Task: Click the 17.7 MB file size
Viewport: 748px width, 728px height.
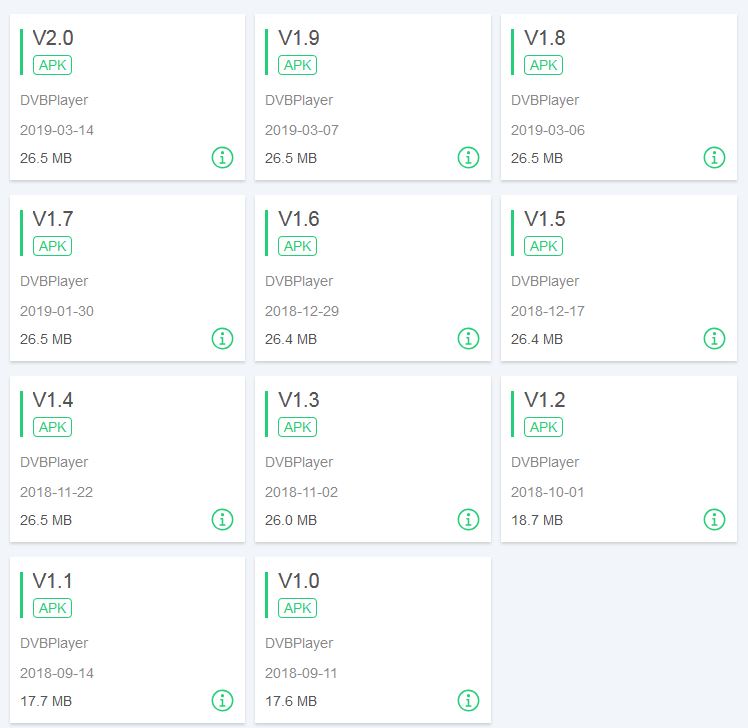Action: [46, 701]
